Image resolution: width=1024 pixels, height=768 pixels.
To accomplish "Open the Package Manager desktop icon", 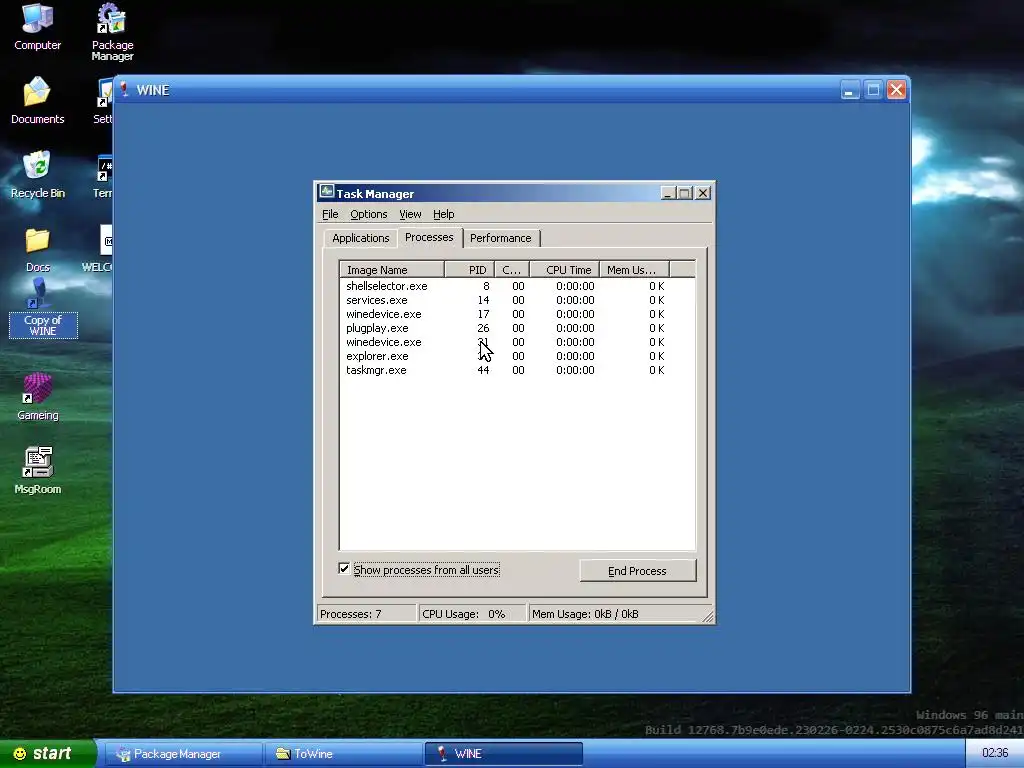I will (112, 33).
